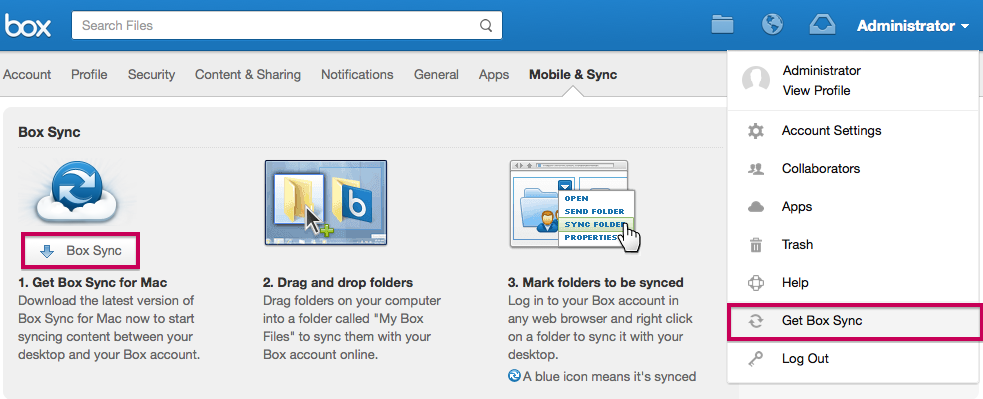Open the Account tab
The width and height of the screenshot is (983, 399).
click(27, 75)
